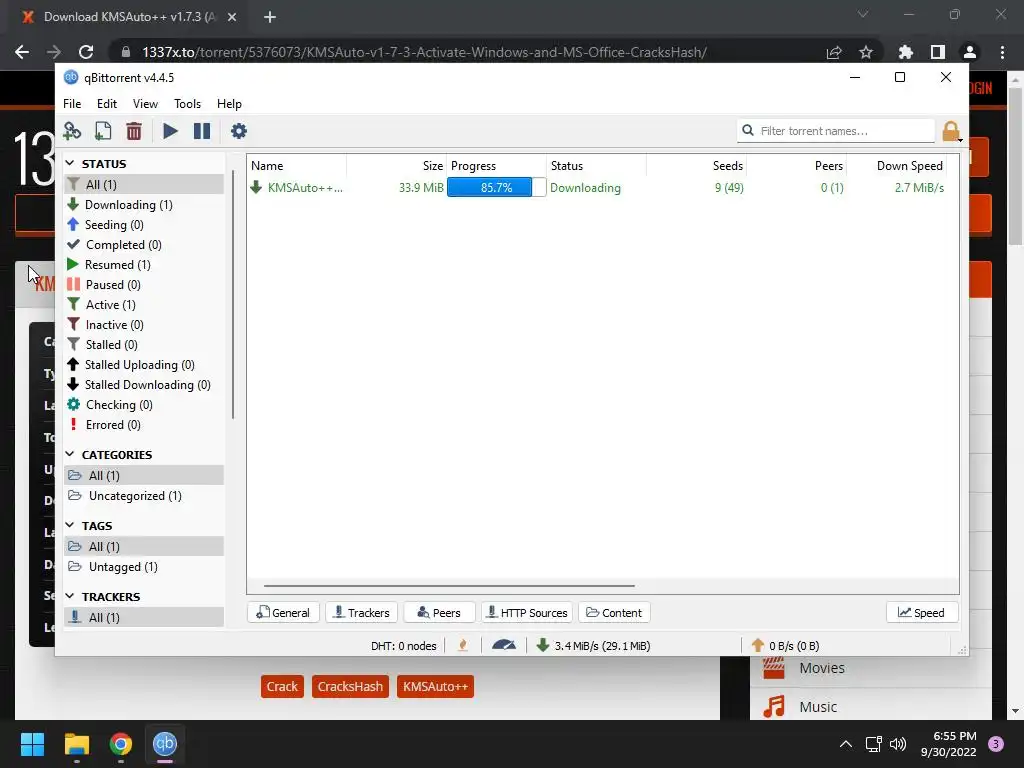Collapse the STATUS section chevron
This screenshot has height=768, width=1024.
tap(70, 163)
